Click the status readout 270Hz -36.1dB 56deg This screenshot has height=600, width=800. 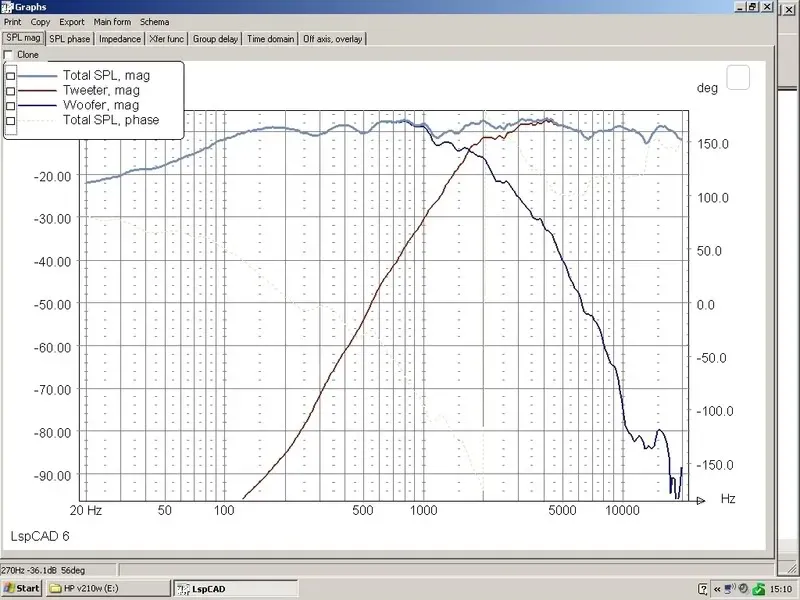click(43, 570)
